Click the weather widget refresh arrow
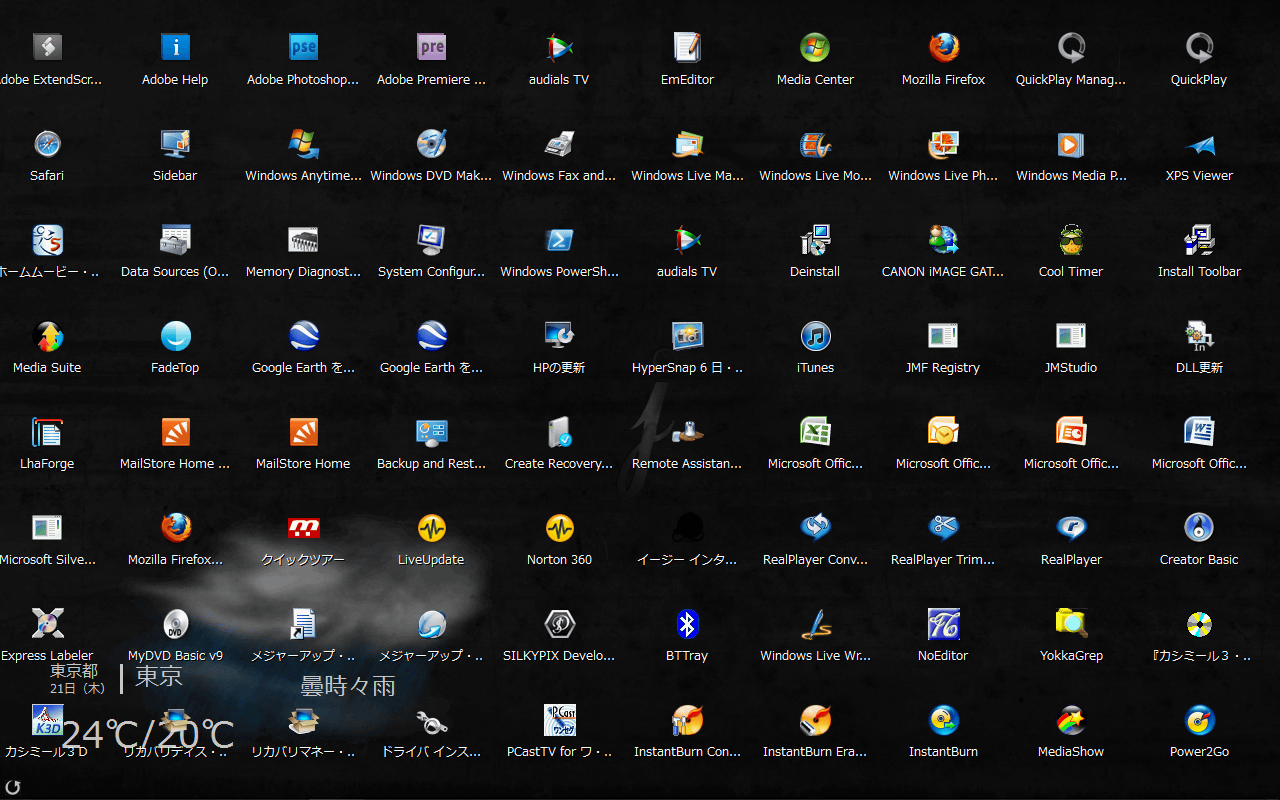Image resolution: width=1280 pixels, height=800 pixels. [x=13, y=787]
